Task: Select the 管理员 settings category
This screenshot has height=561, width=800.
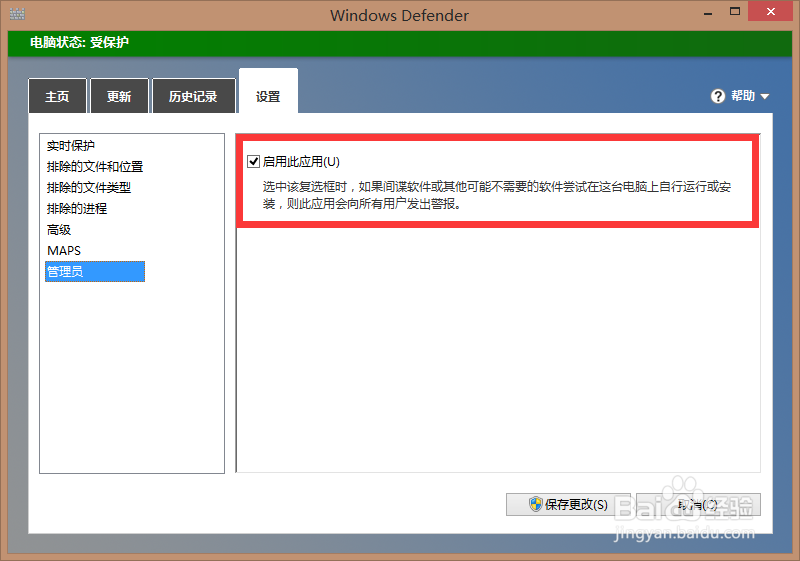Action: (x=95, y=271)
